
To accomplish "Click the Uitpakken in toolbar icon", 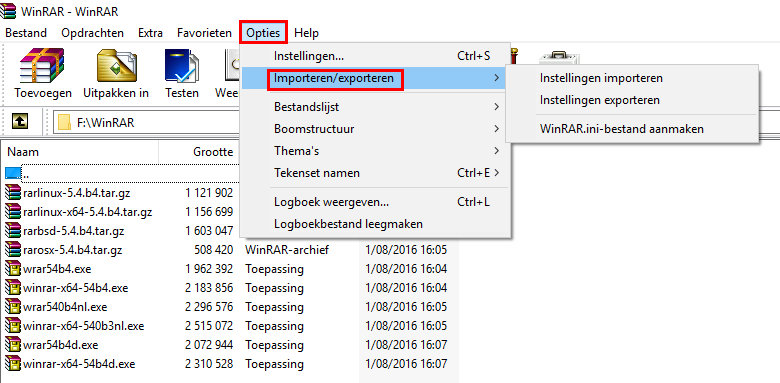I will (116, 65).
